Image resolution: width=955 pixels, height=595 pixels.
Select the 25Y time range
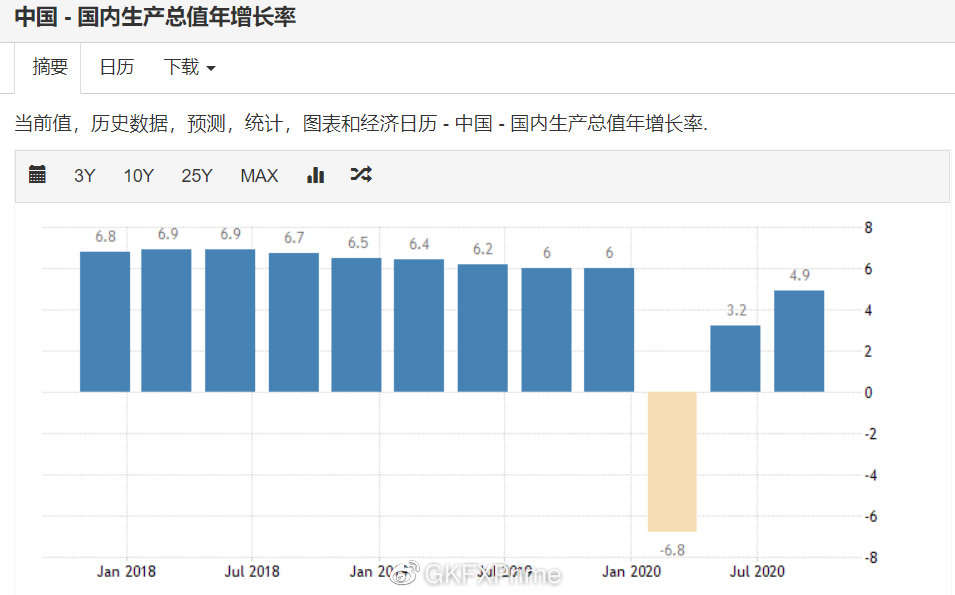[196, 175]
